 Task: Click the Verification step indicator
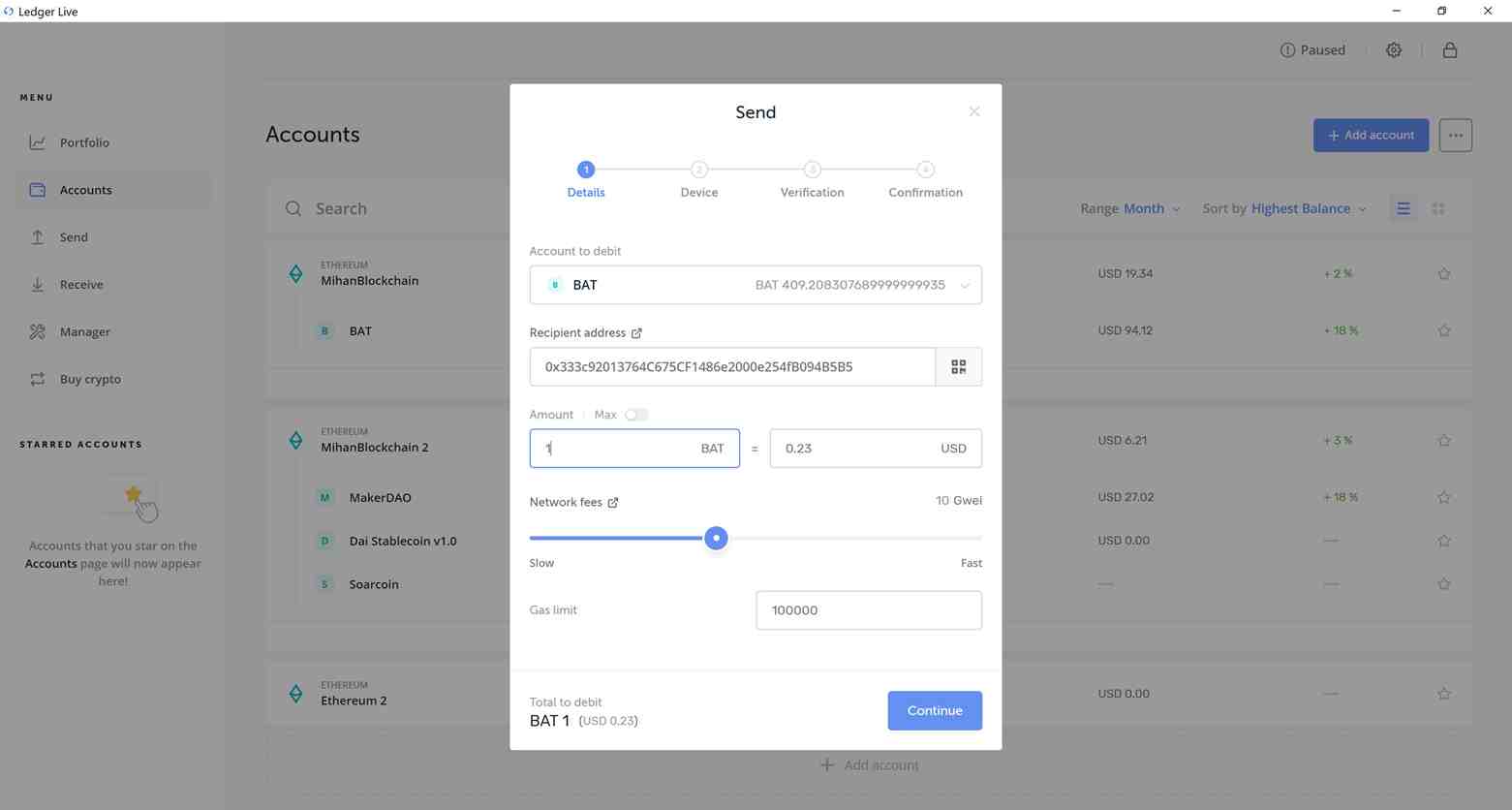coord(813,180)
